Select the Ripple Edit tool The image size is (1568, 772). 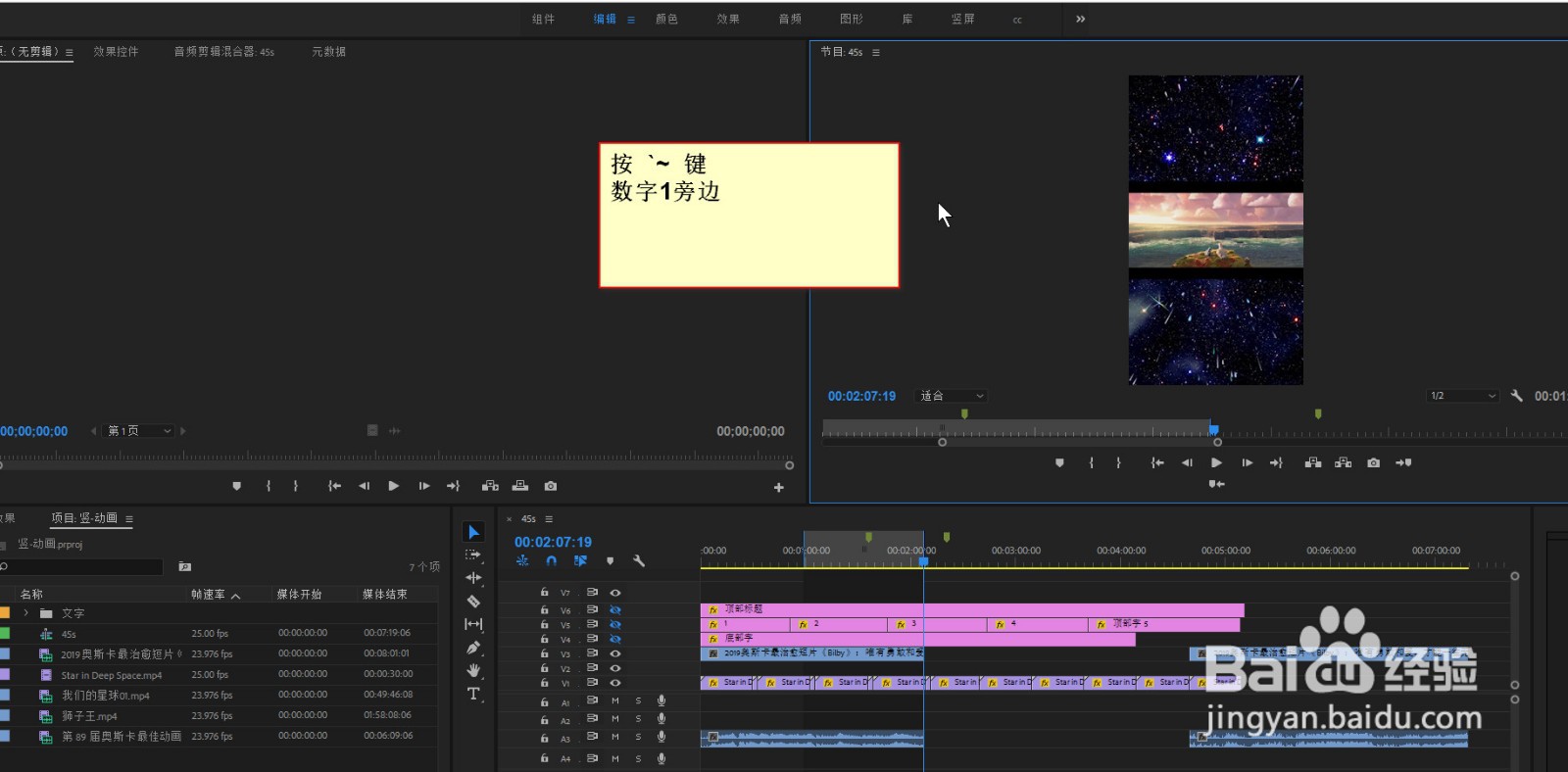(473, 578)
